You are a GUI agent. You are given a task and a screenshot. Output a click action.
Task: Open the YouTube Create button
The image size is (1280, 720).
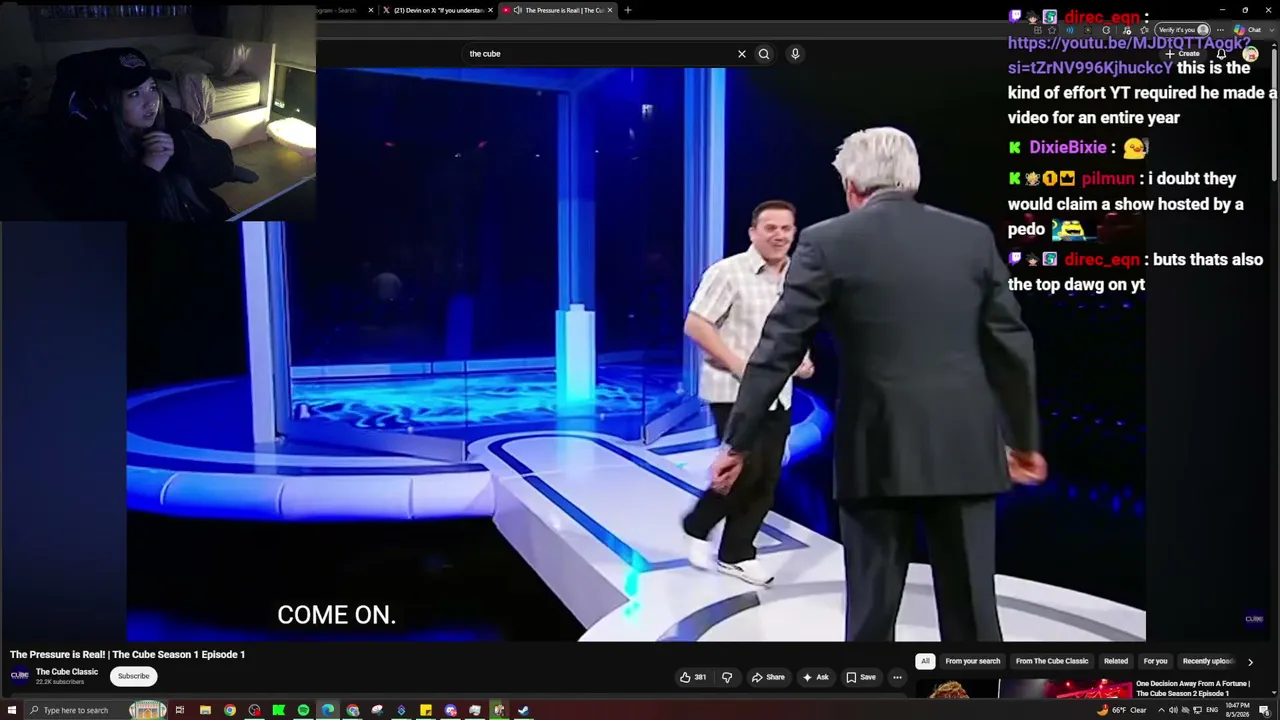click(x=1183, y=54)
